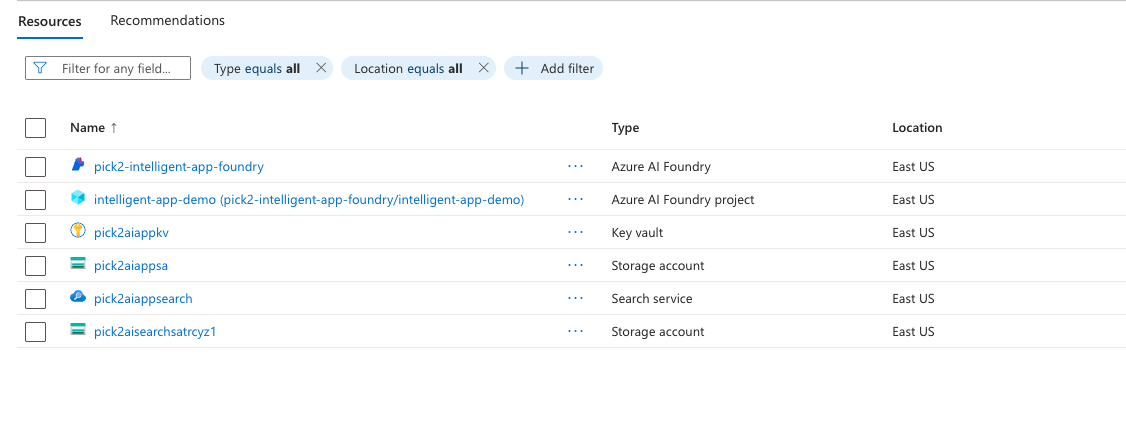Click the pick2aiappsa storage account icon
Viewport: 1126px width, 441px height.
(78, 265)
